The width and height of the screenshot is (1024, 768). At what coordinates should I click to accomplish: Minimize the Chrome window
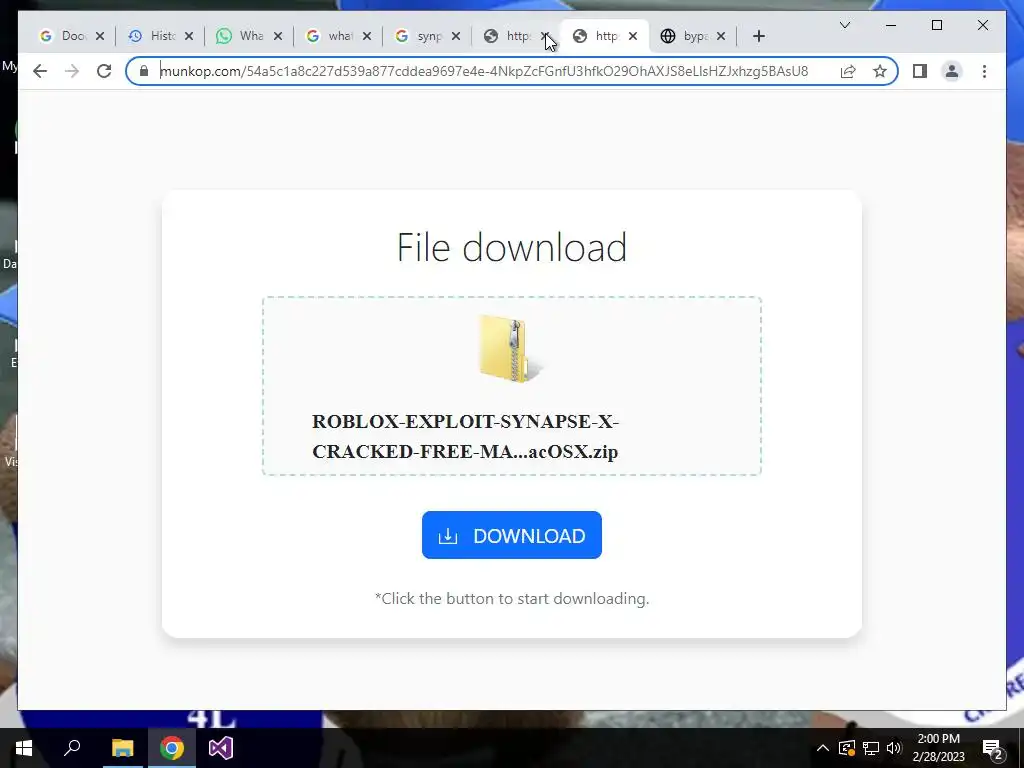tap(891, 25)
